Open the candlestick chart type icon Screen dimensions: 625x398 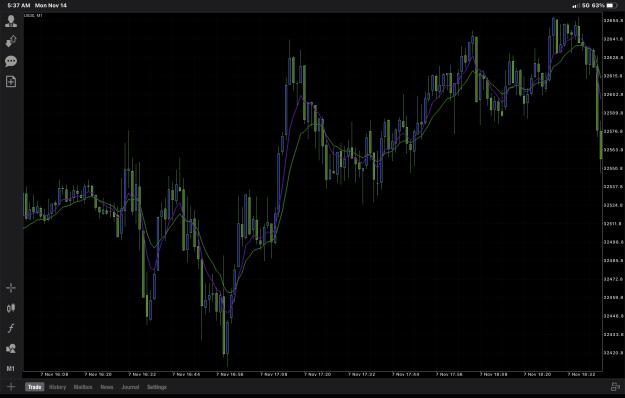[x=11, y=308]
